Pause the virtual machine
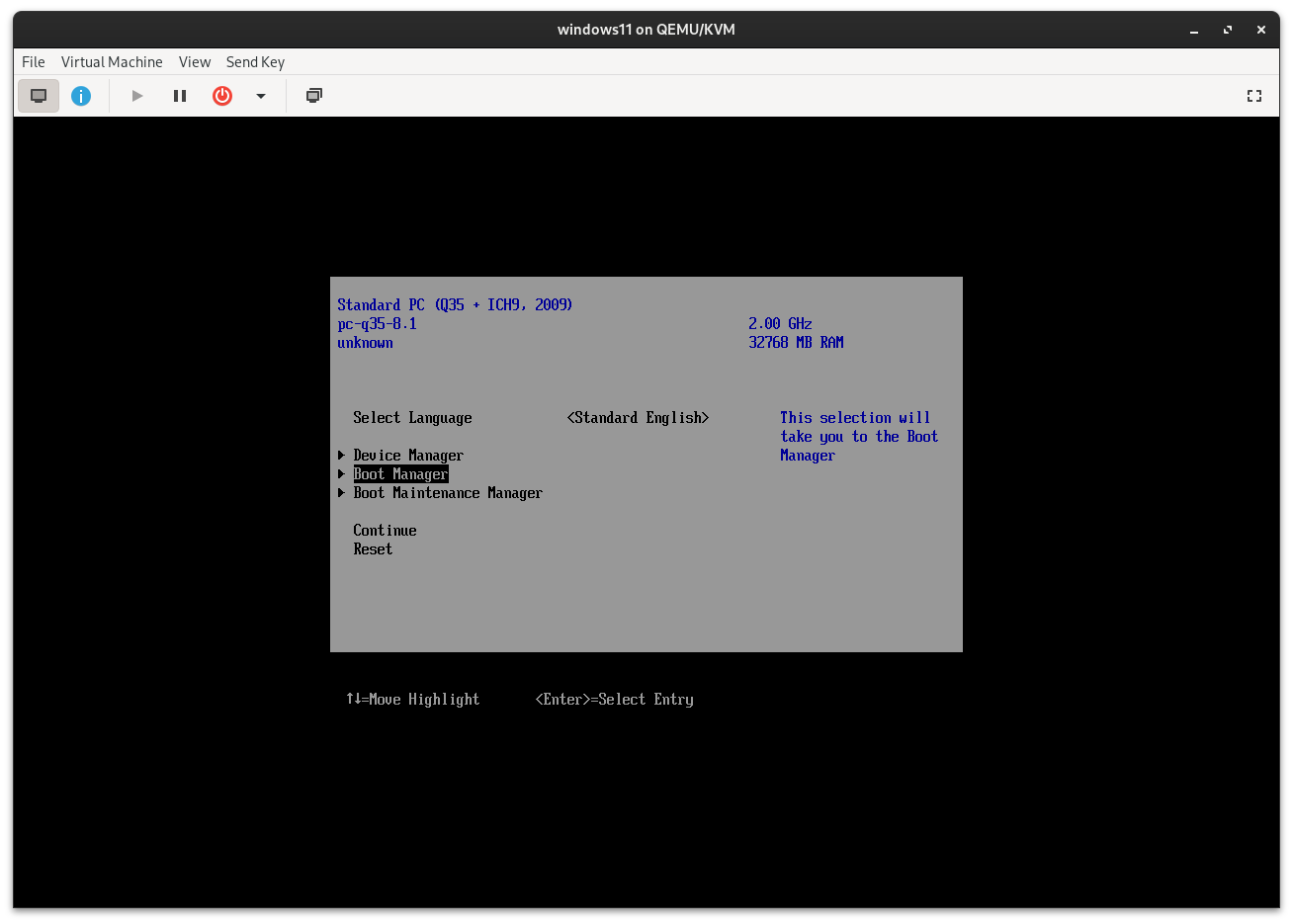This screenshot has width=1293, height=924. tap(180, 96)
